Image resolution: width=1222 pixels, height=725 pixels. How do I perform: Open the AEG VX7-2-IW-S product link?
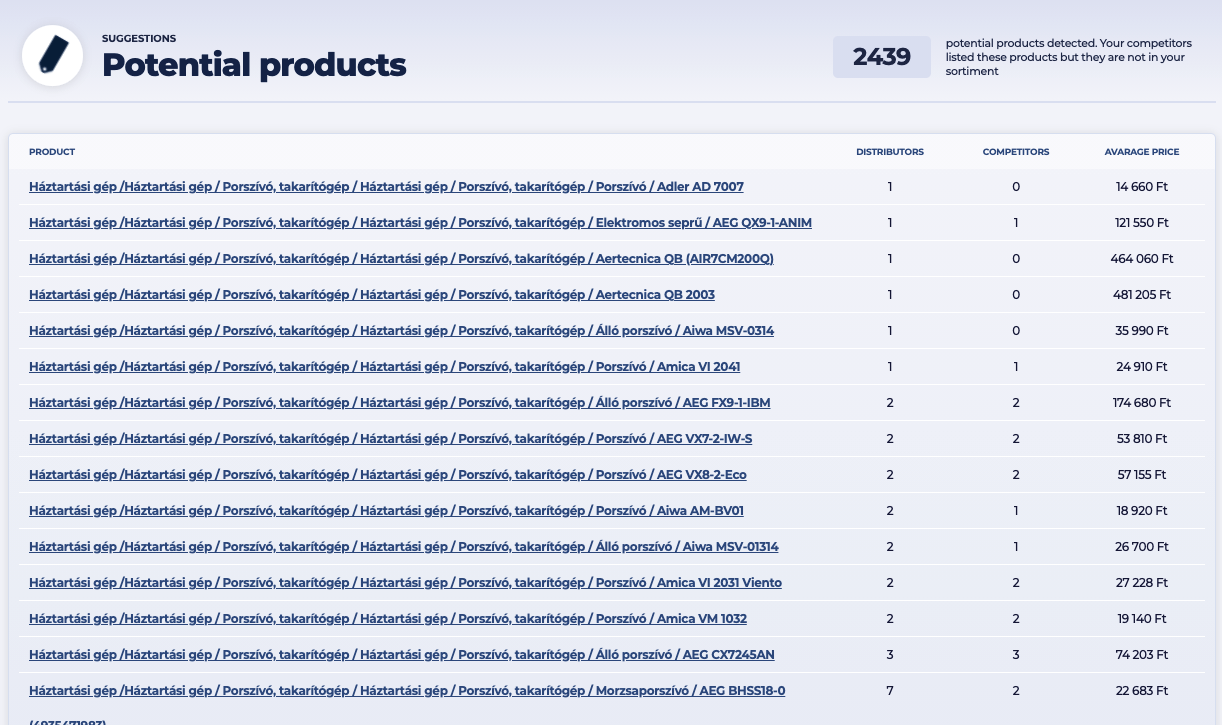(x=391, y=439)
